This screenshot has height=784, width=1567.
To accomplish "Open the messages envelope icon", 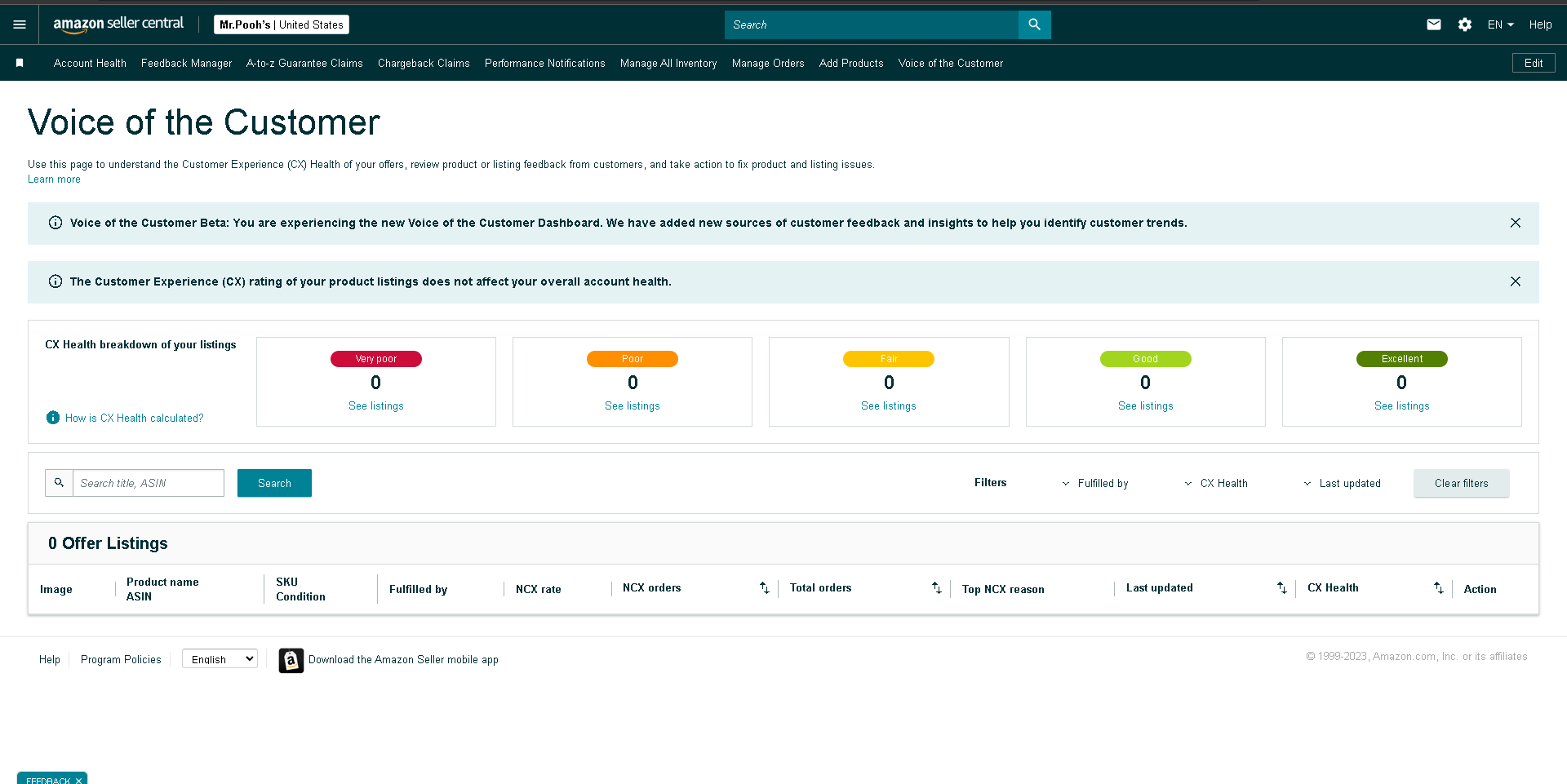I will pos(1434,24).
